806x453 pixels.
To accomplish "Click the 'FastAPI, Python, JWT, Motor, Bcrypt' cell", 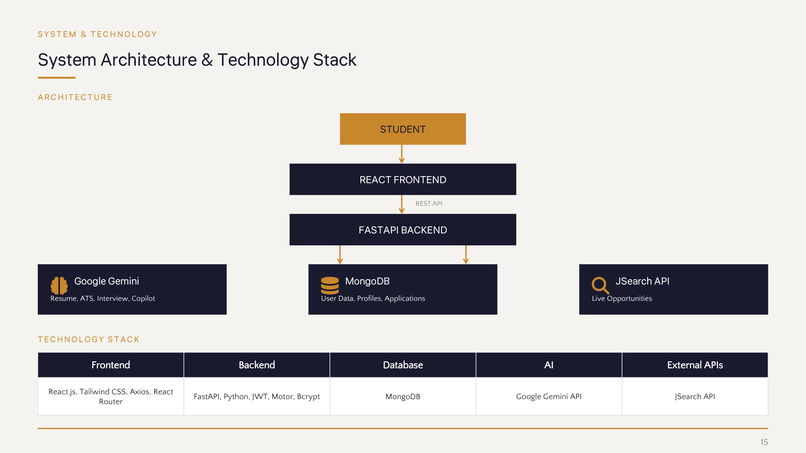I will [x=257, y=396].
